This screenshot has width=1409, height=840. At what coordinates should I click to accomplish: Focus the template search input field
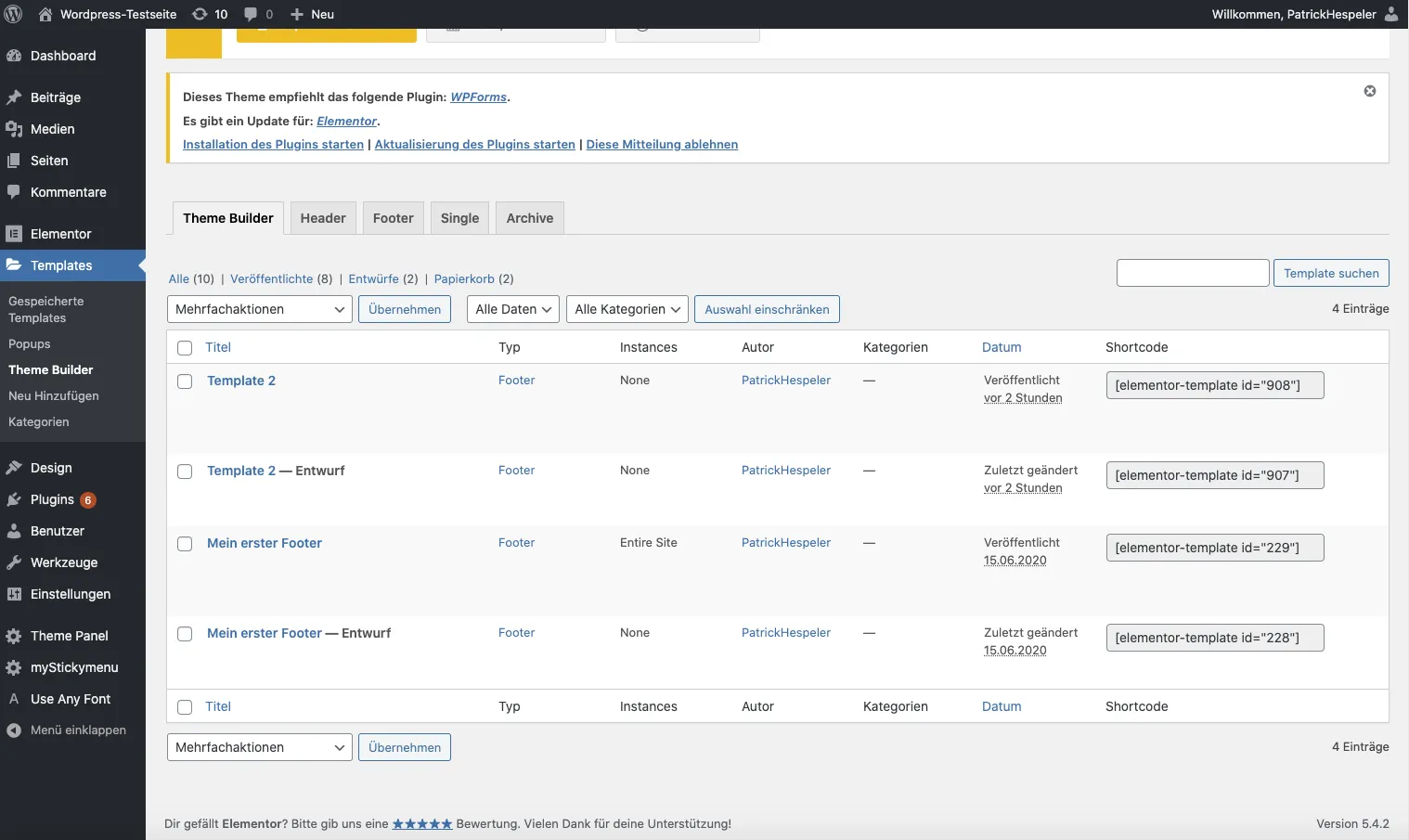(x=1193, y=273)
